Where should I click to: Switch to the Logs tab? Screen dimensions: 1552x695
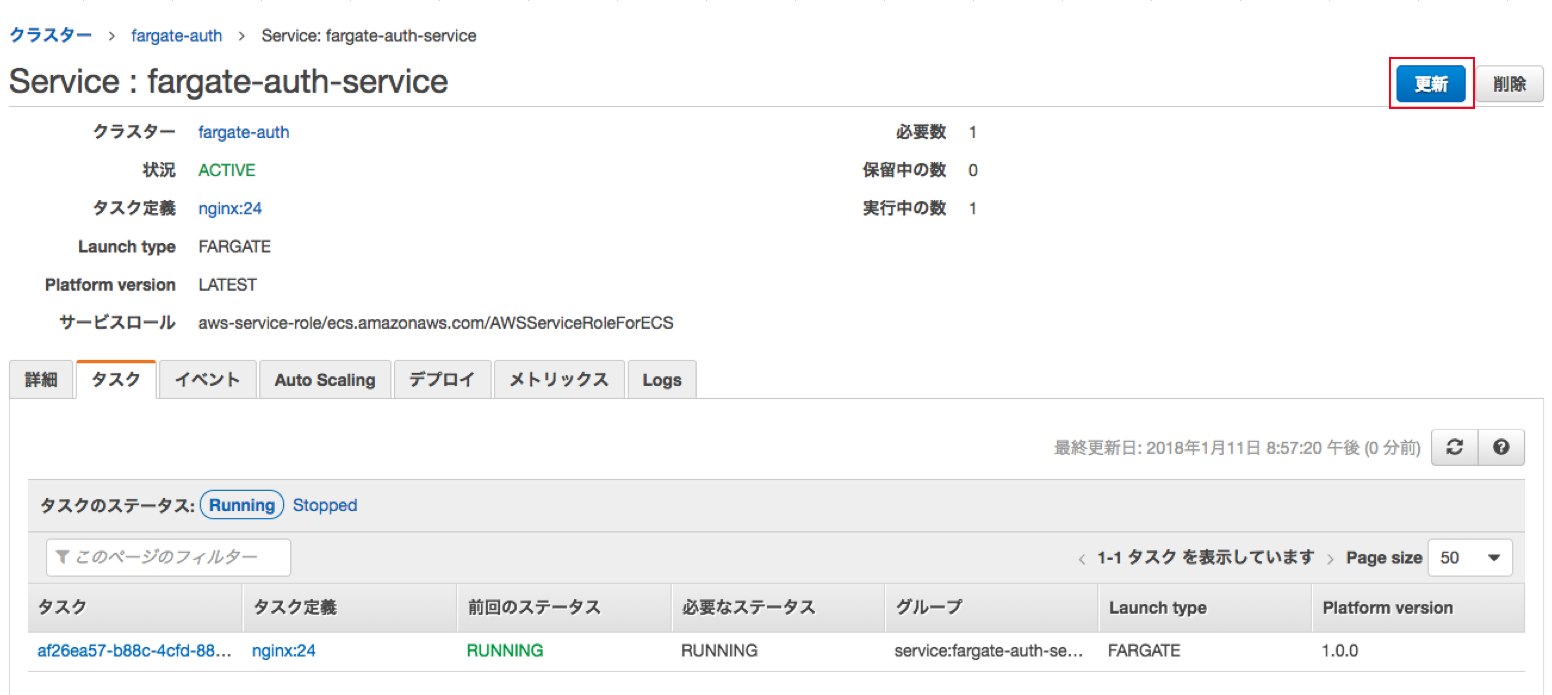click(x=661, y=379)
